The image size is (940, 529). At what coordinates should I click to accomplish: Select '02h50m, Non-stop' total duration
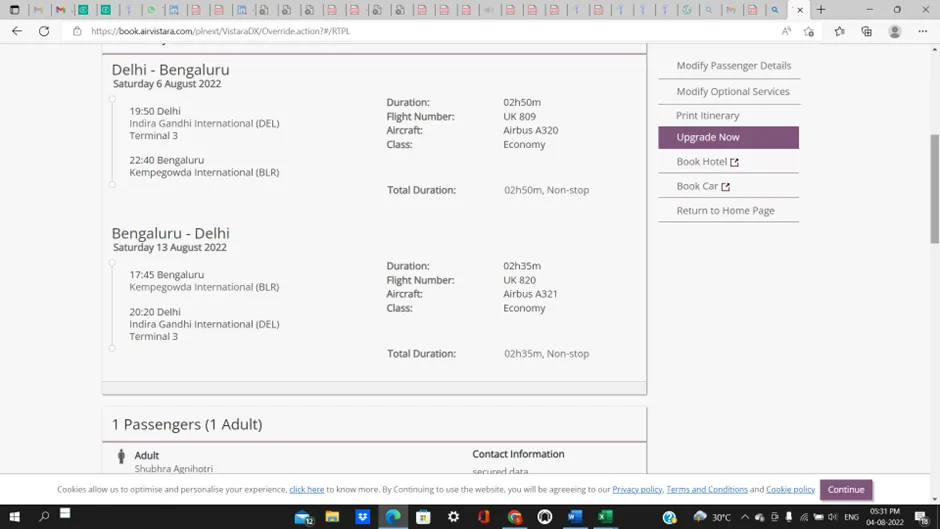(546, 190)
